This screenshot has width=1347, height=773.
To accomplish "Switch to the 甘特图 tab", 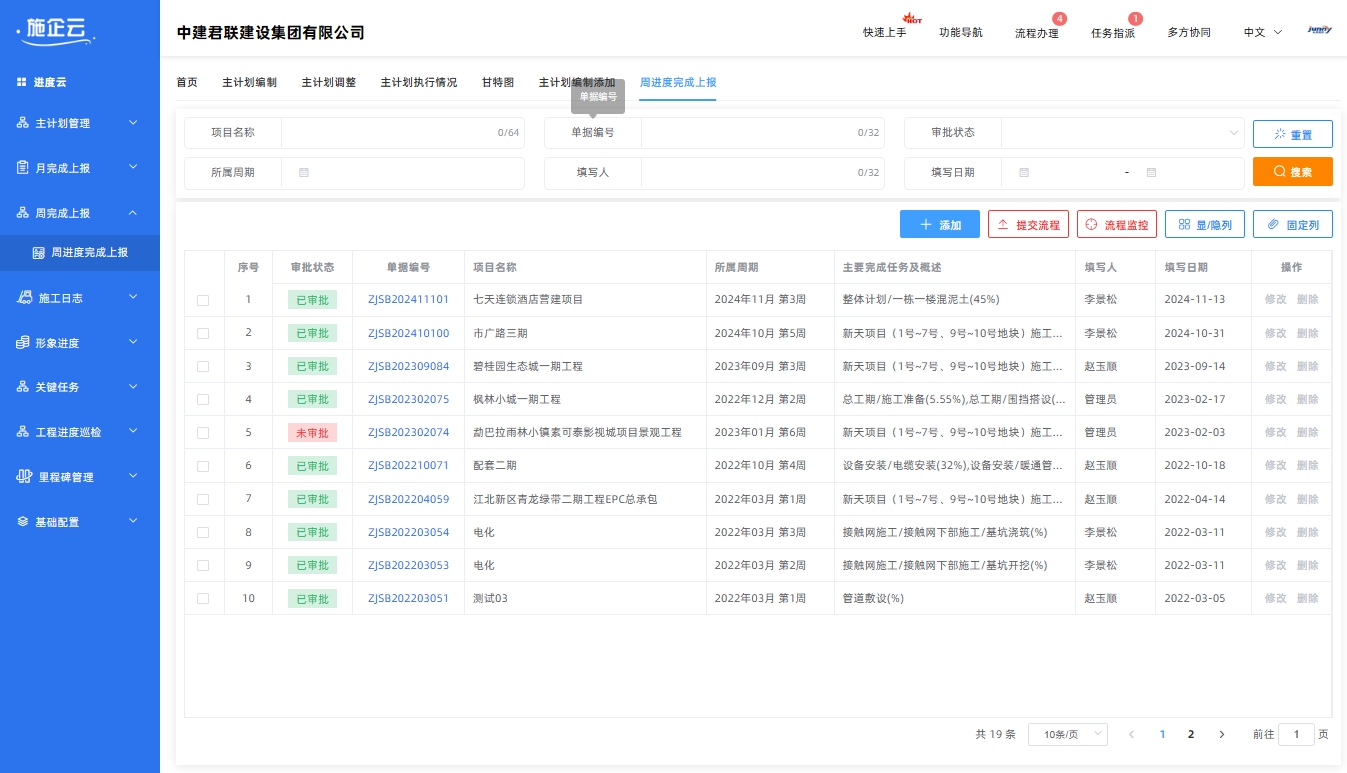I will tap(497, 82).
